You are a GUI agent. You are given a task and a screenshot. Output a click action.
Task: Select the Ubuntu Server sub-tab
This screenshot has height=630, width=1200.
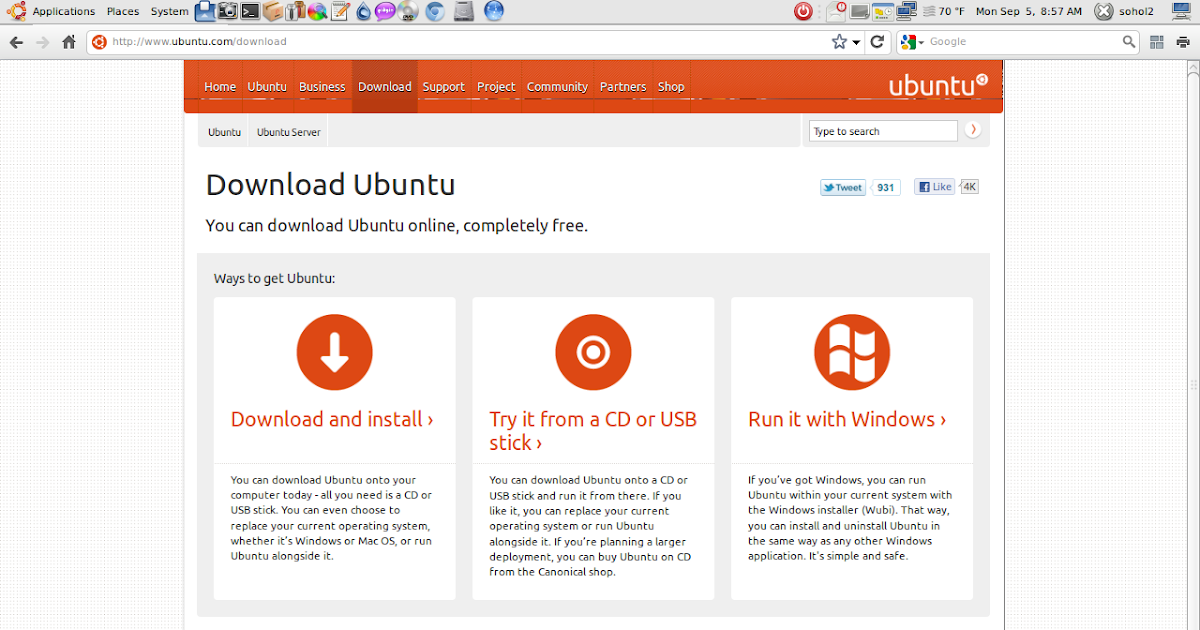tap(288, 132)
